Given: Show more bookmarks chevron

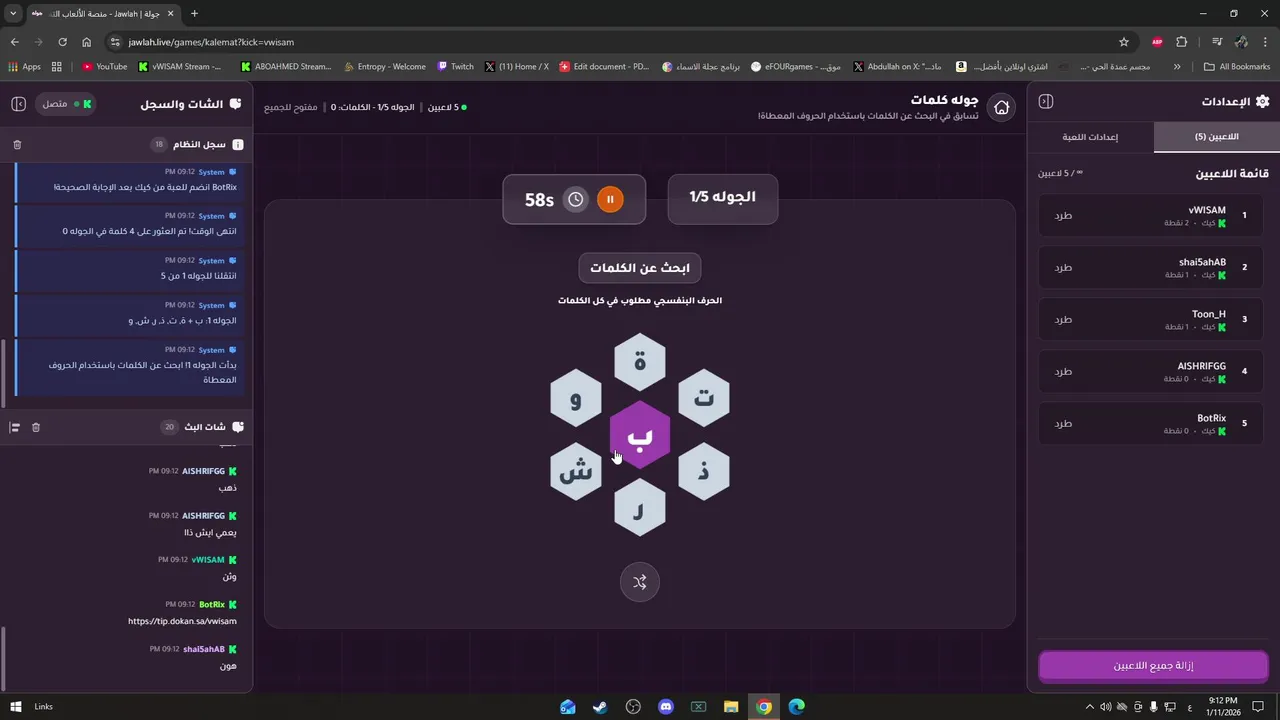Looking at the screenshot, I should click(1177, 67).
